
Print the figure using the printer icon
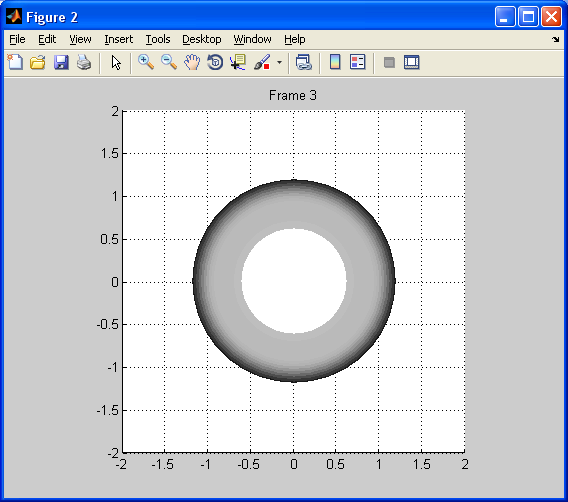click(84, 62)
